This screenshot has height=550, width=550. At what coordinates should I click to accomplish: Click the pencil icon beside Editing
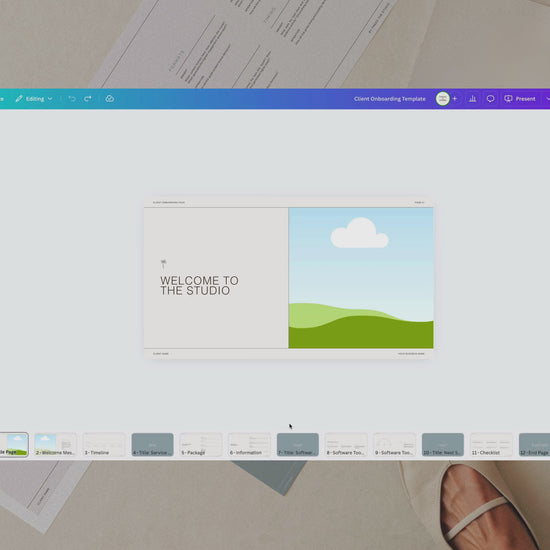[19, 99]
